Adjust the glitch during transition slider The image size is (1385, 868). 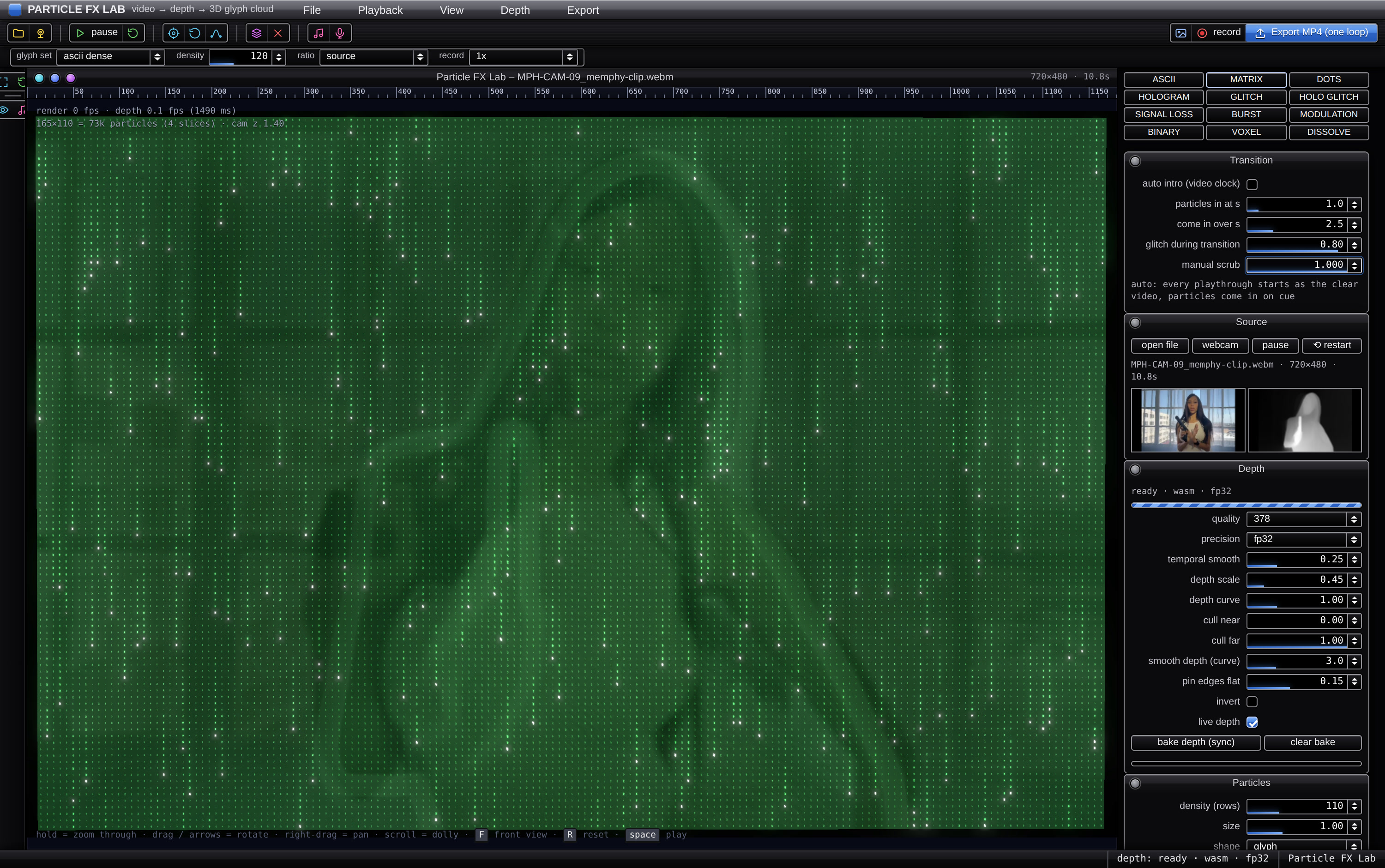(x=1297, y=245)
